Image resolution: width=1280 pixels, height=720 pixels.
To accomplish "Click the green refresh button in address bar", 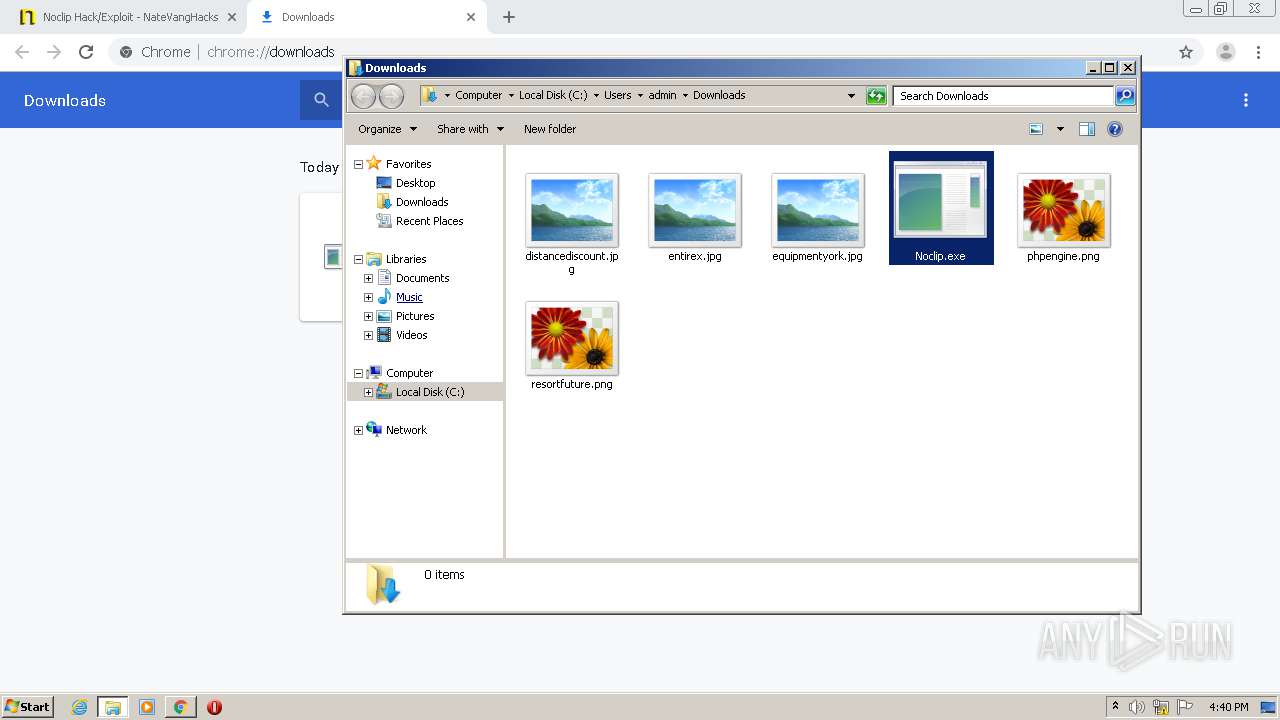I will pos(876,96).
